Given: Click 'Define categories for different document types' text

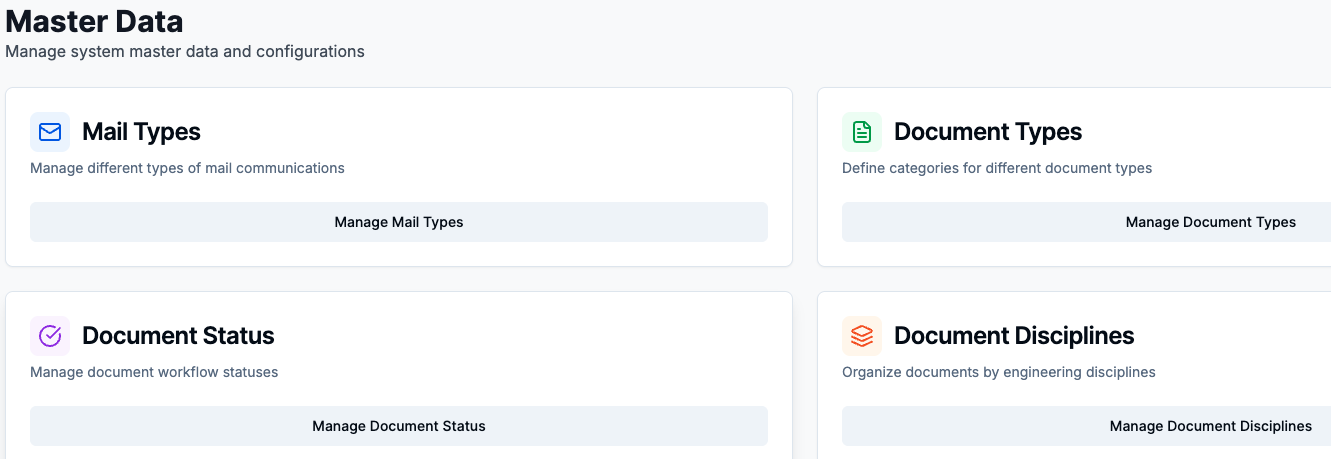Looking at the screenshot, I should [996, 168].
